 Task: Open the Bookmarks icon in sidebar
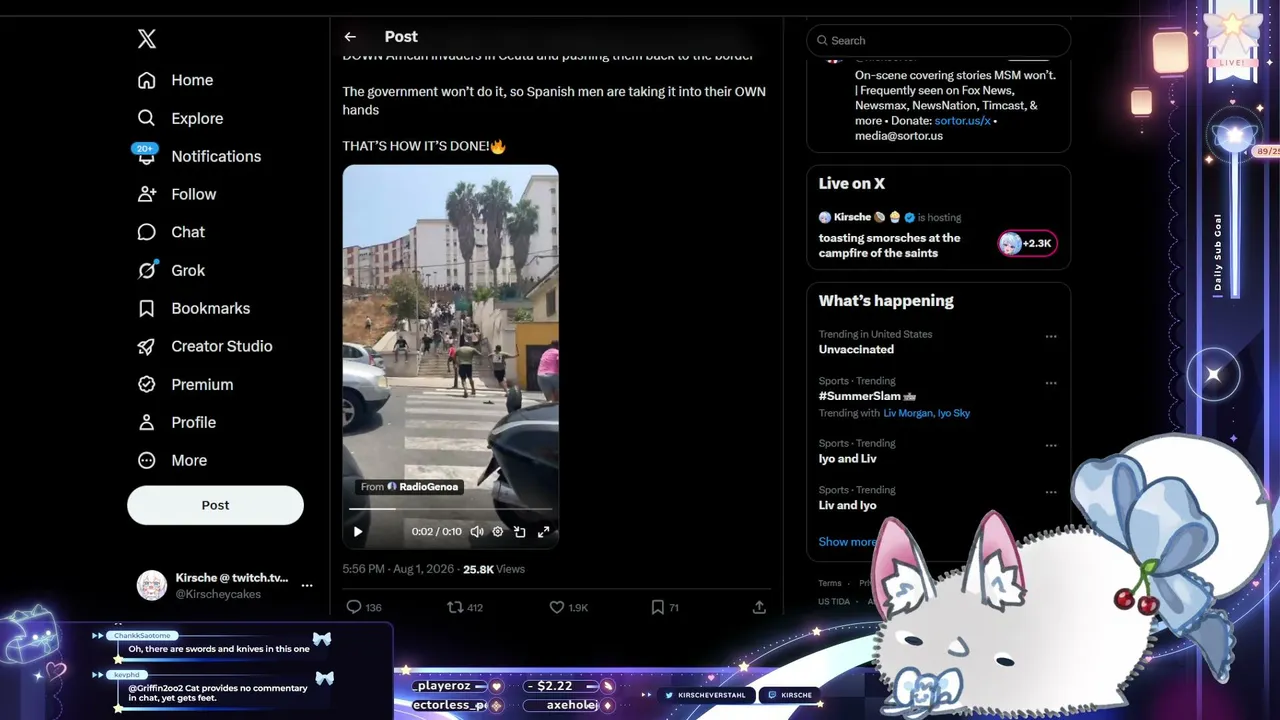click(147, 308)
